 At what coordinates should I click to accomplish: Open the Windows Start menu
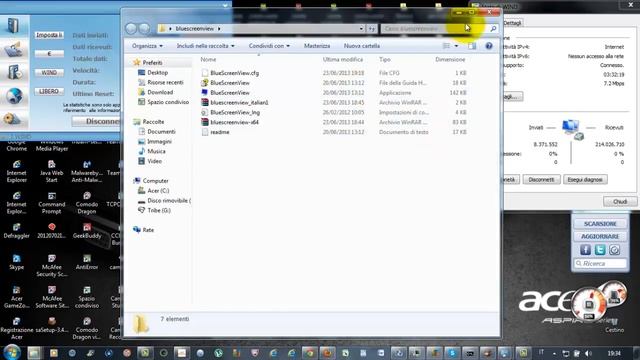[12, 352]
